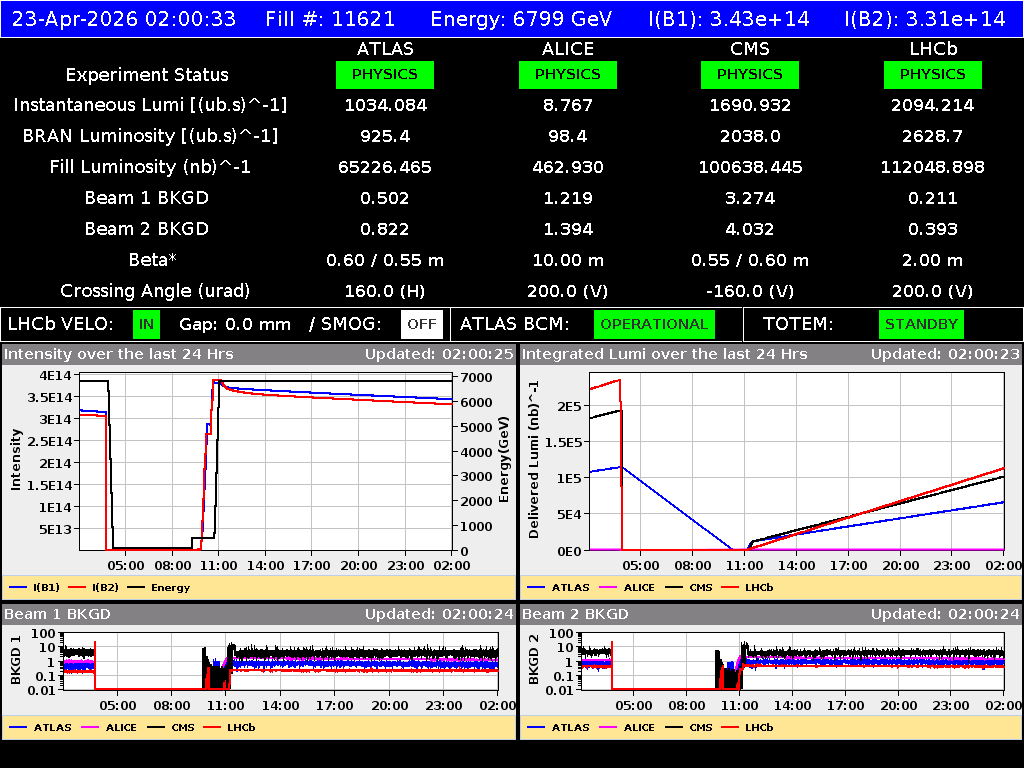
Task: Click LHCb legend entry in Integrated Lumi chart
Action: pyautogui.click(x=747, y=588)
